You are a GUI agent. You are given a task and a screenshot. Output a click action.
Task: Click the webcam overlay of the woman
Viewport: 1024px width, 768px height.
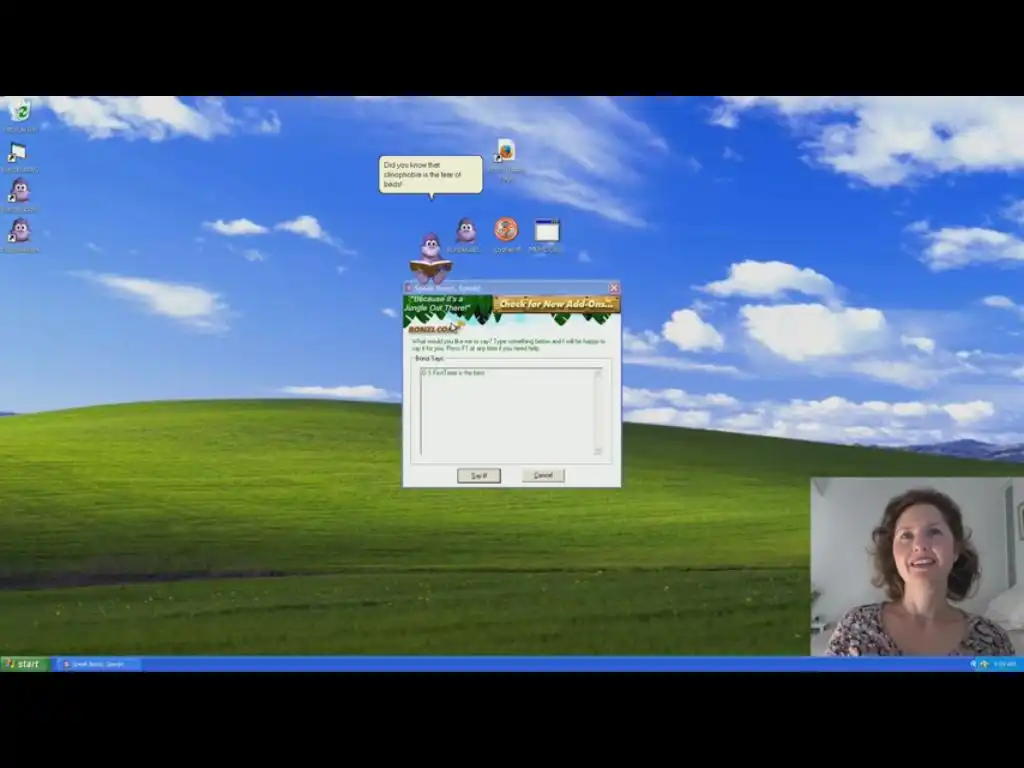tap(917, 566)
